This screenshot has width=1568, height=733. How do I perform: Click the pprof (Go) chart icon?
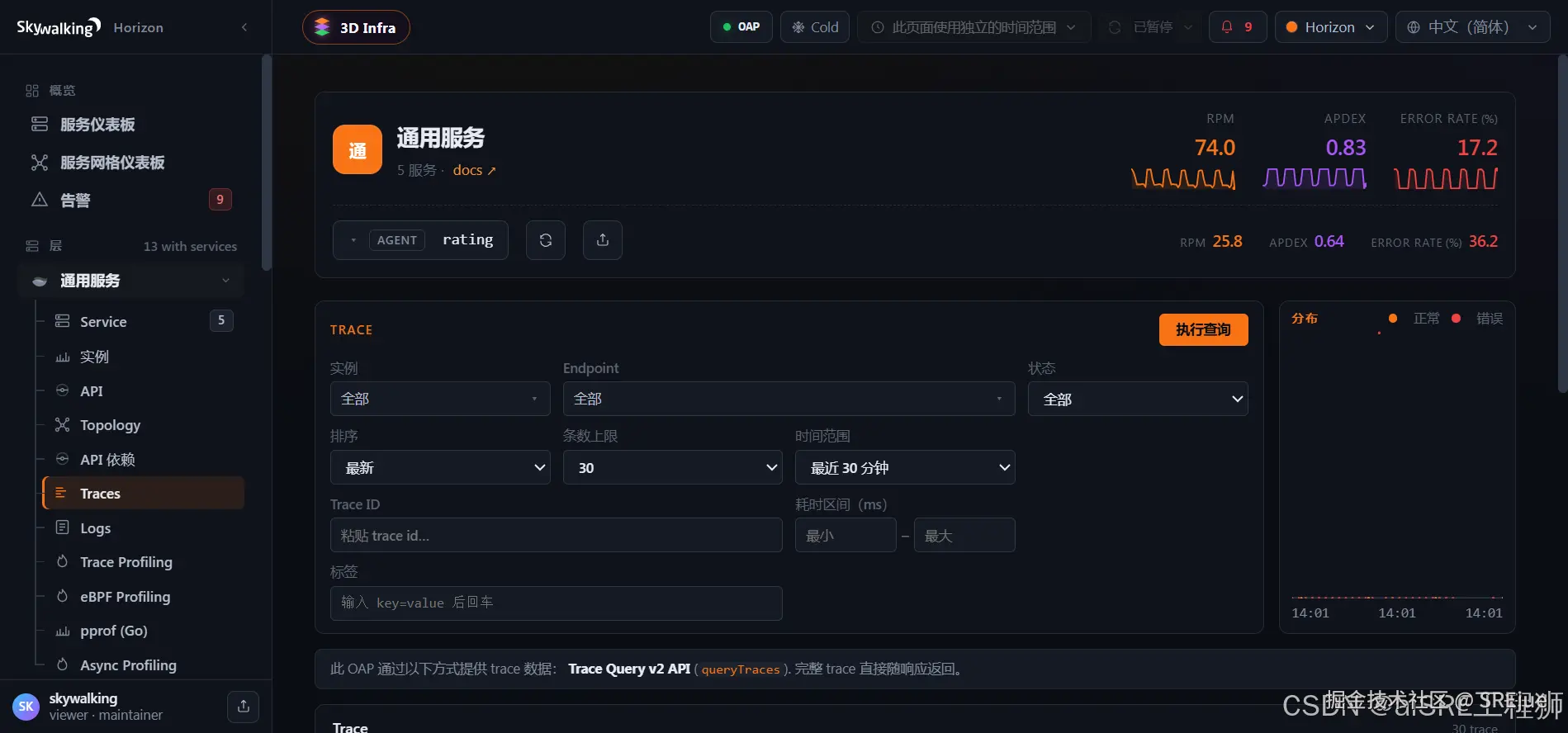[x=62, y=631]
